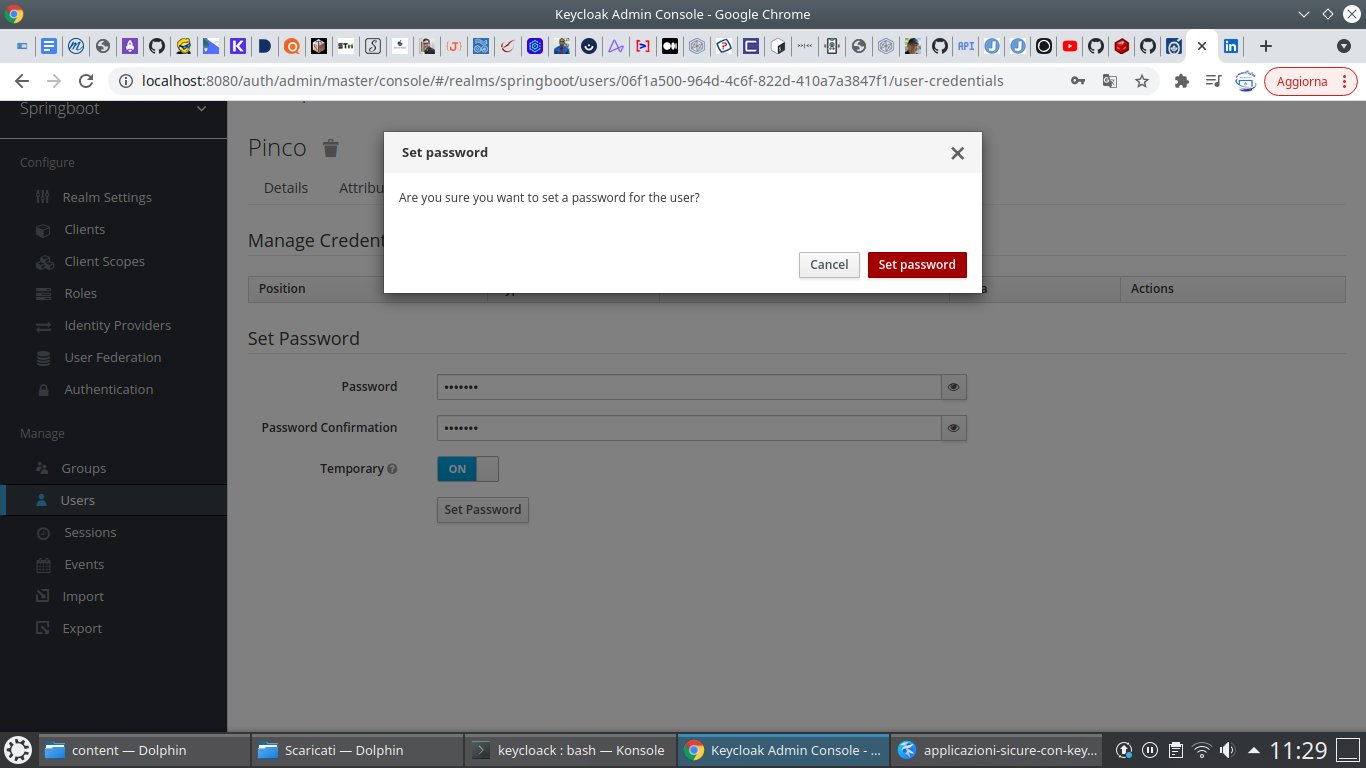Open saved passwords key icon
The height and width of the screenshot is (768, 1366).
tap(1077, 81)
